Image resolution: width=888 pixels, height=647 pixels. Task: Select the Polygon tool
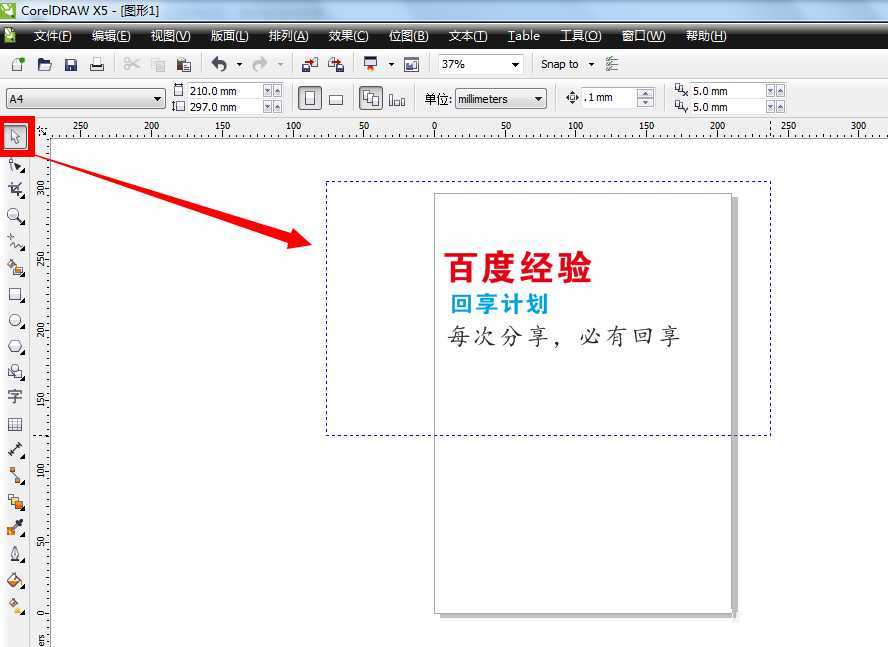point(15,345)
